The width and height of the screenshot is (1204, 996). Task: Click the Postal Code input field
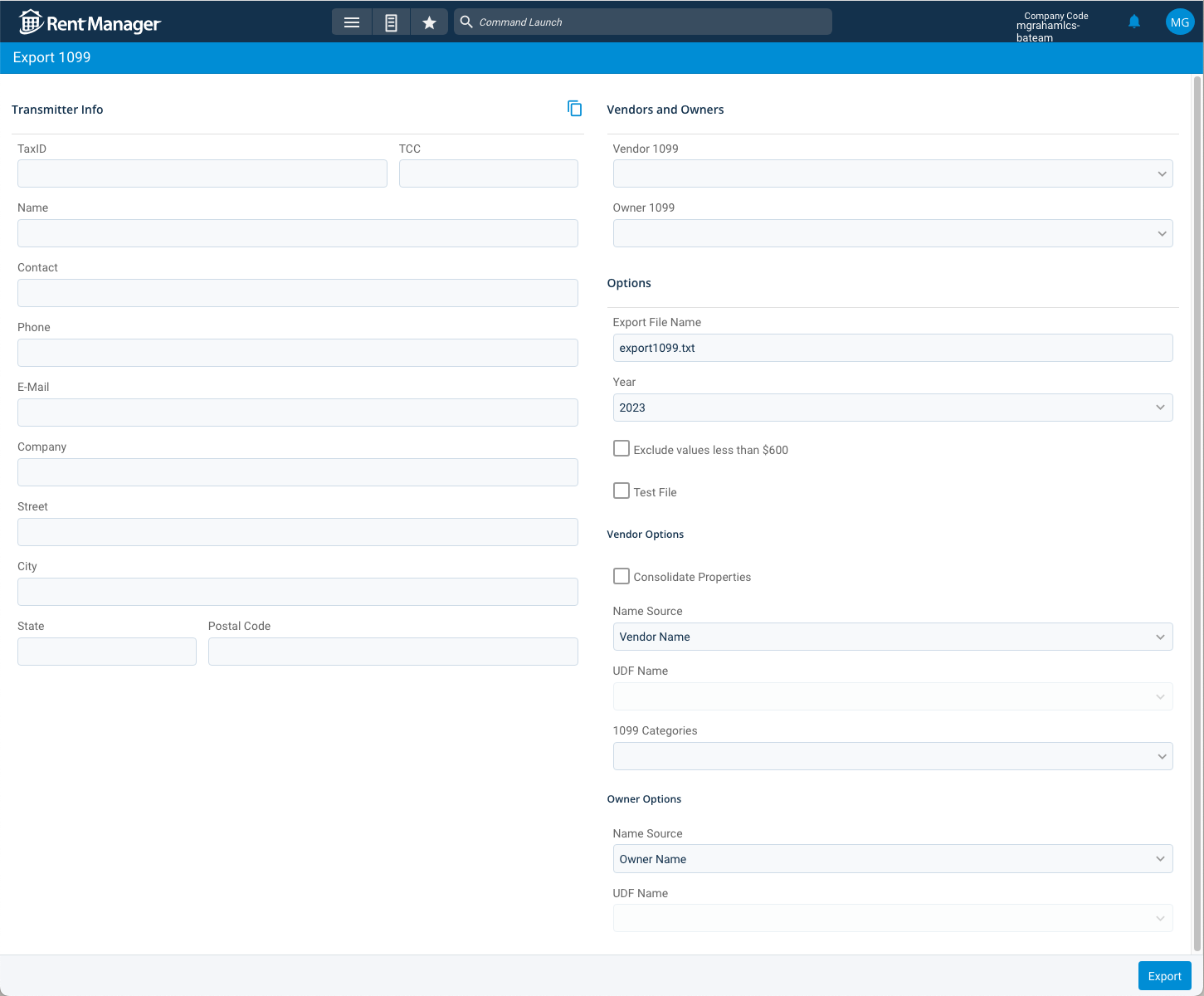tap(393, 652)
